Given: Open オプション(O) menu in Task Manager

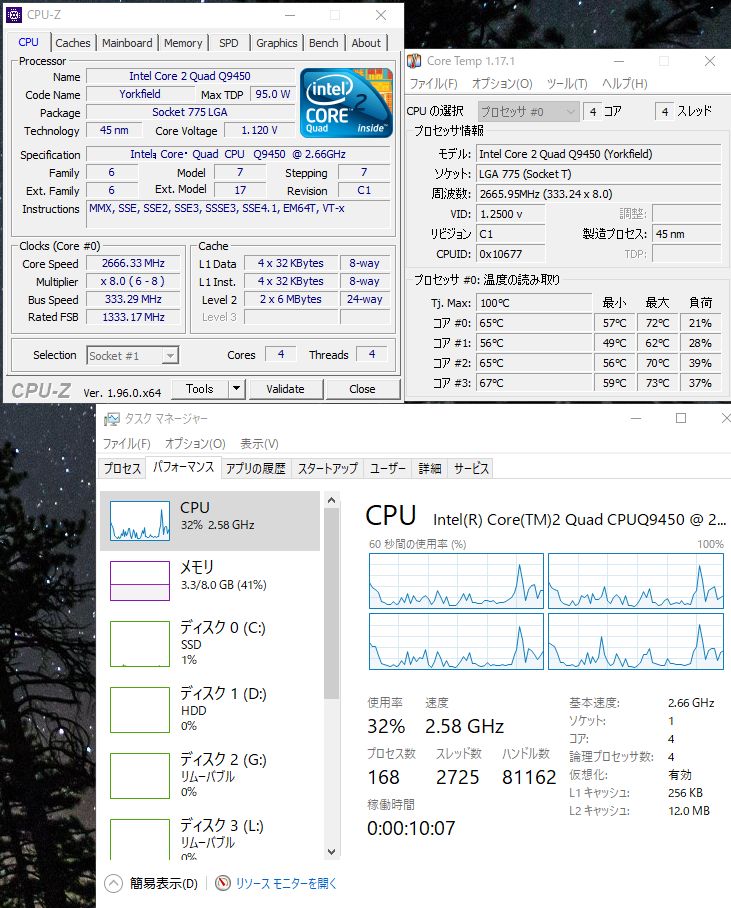Looking at the screenshot, I should click(195, 444).
